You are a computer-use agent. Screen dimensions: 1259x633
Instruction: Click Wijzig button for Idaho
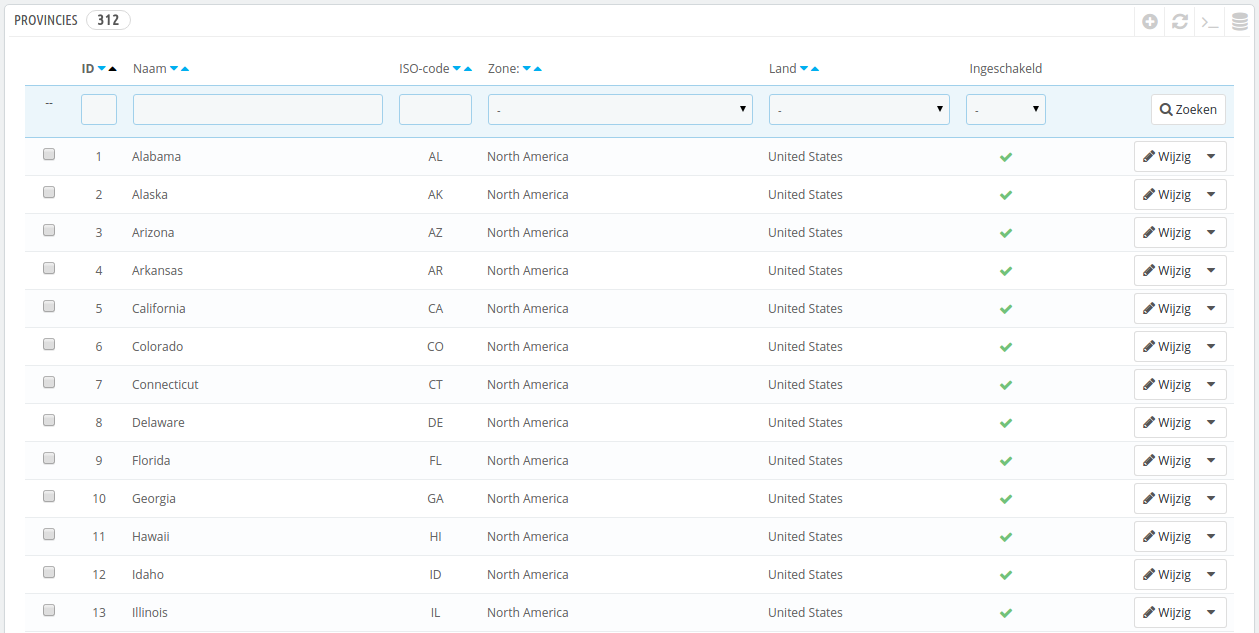pyautogui.click(x=1166, y=575)
